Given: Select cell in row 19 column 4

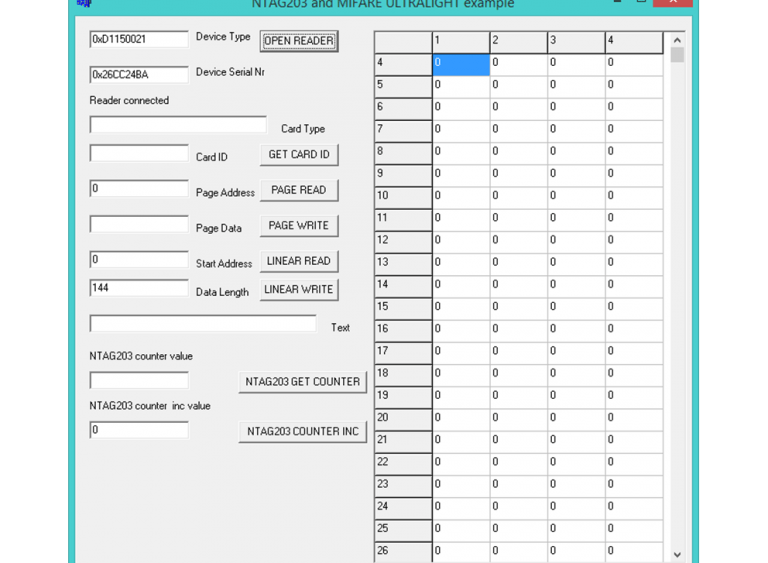Looking at the screenshot, I should tap(634, 397).
